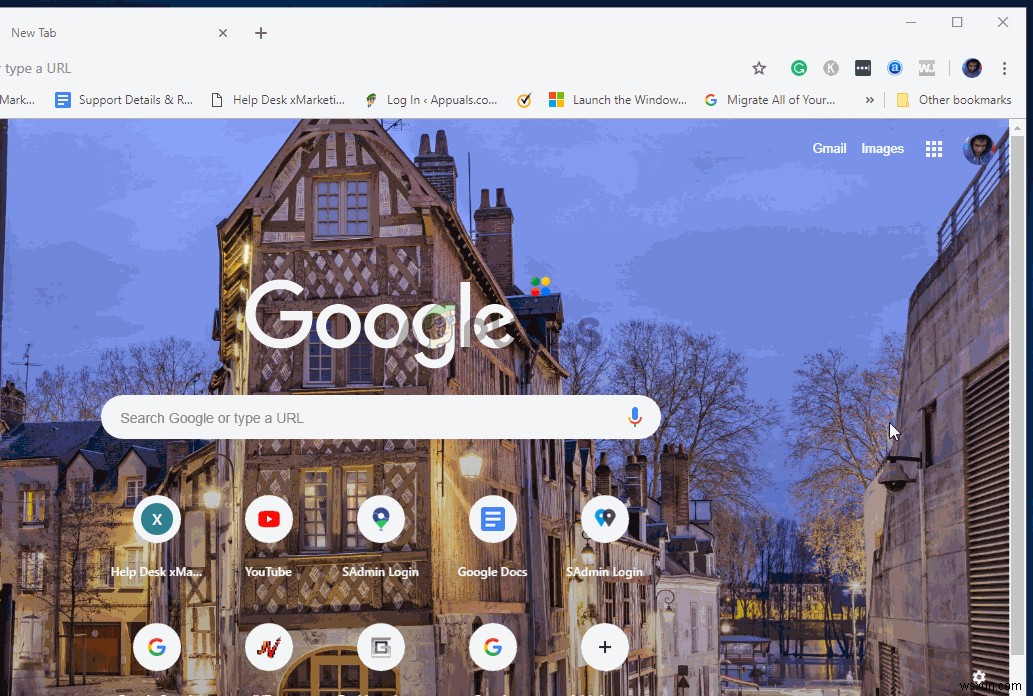Open the Grammarly extension icon
1033x696 pixels.
click(x=798, y=68)
